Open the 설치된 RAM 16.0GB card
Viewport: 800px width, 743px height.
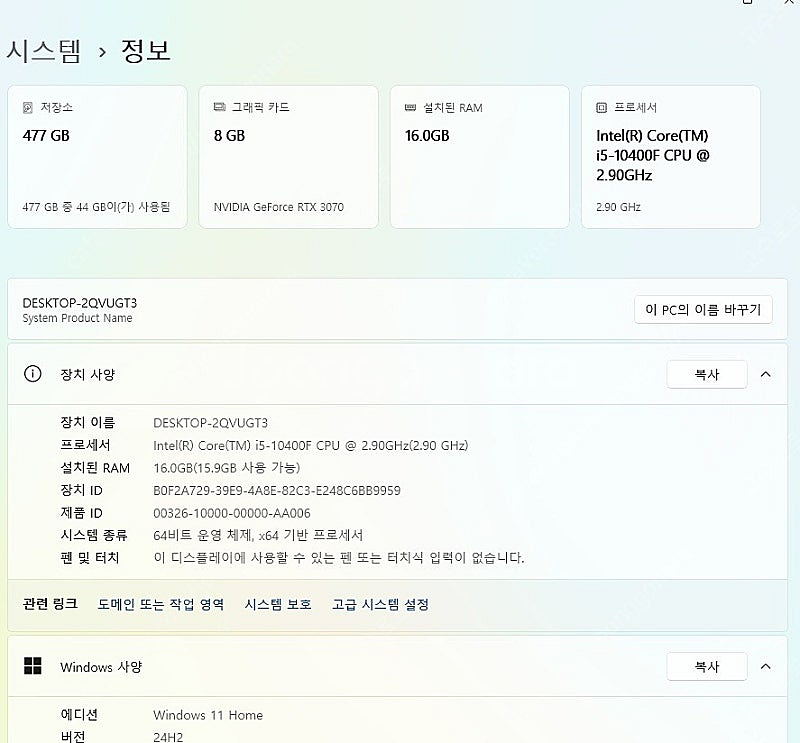click(480, 157)
